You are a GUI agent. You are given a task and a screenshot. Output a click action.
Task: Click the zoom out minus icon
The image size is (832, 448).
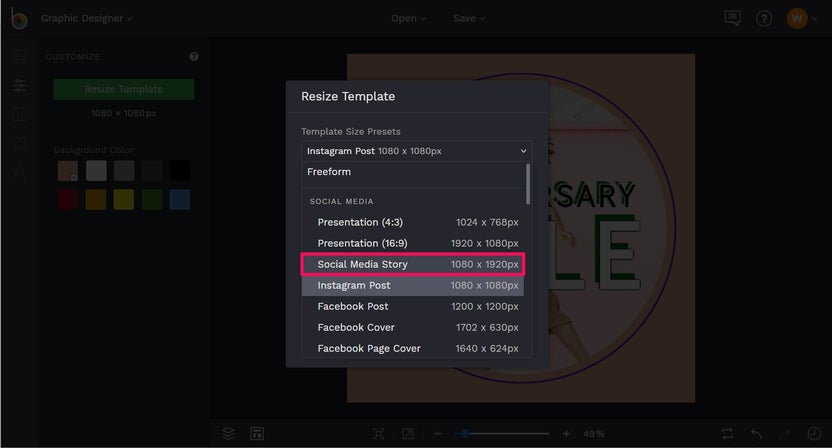(x=437, y=434)
